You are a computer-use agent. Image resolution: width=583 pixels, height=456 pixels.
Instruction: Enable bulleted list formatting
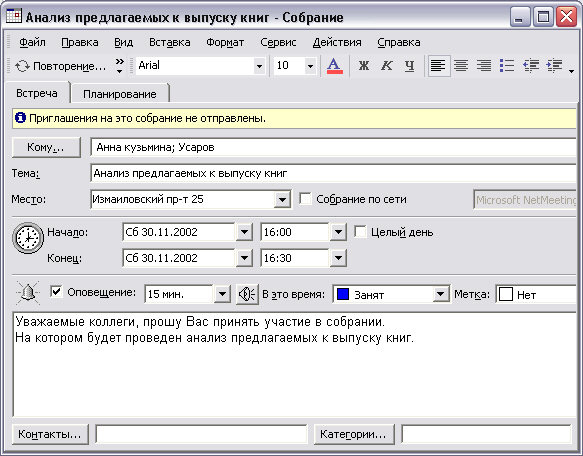coord(507,66)
